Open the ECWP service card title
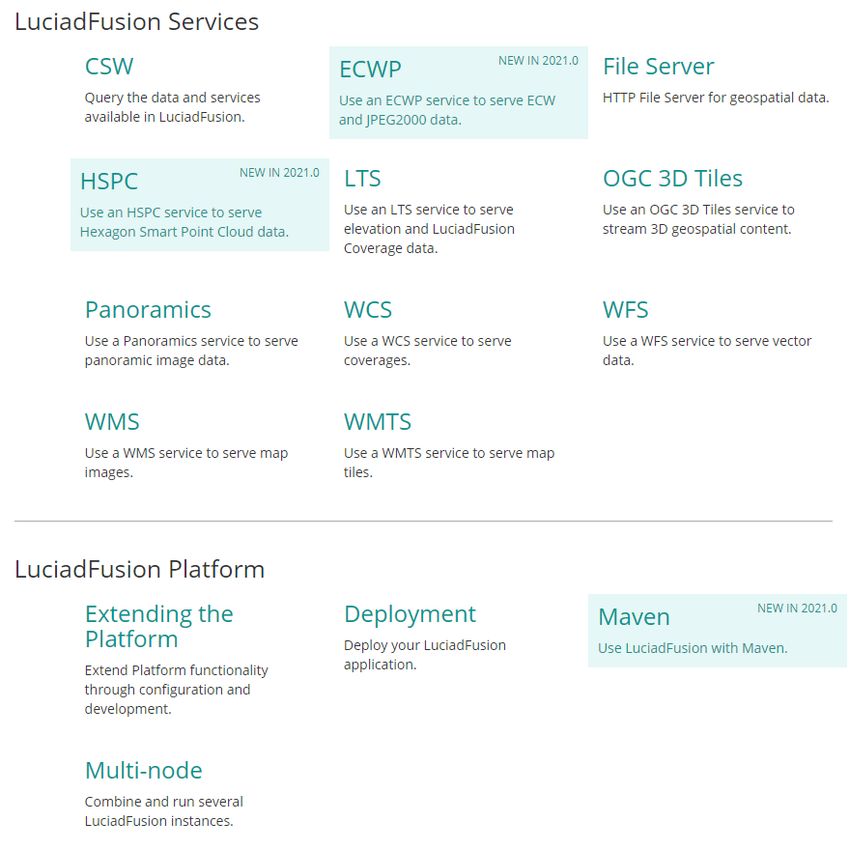The height and width of the screenshot is (850, 850). (370, 69)
